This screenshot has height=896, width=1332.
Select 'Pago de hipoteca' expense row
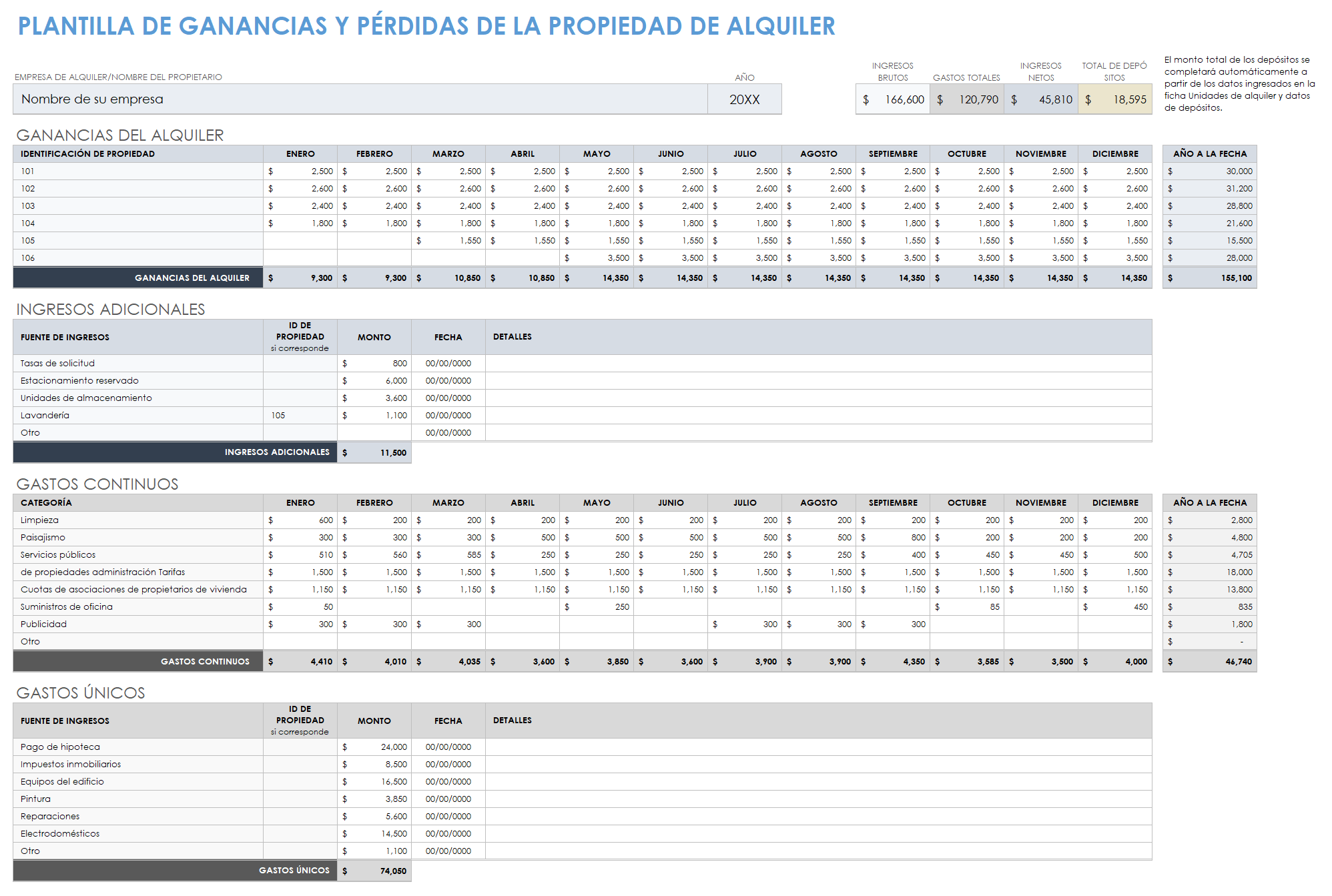(x=138, y=747)
